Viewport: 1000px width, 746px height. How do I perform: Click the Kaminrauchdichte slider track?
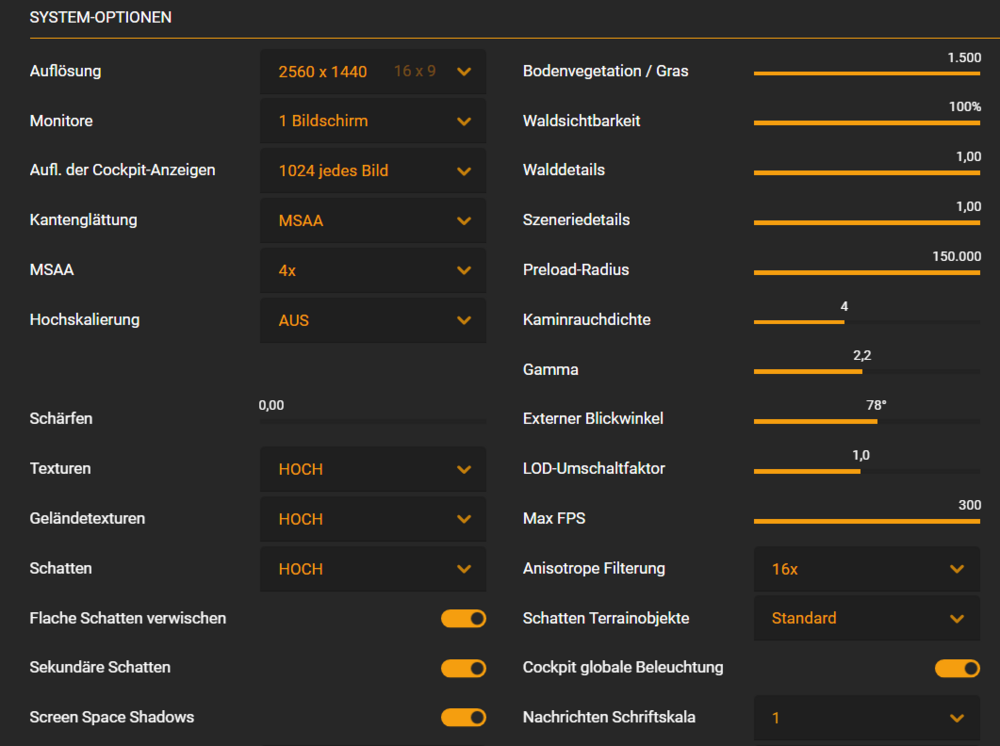pyautogui.click(x=866, y=322)
